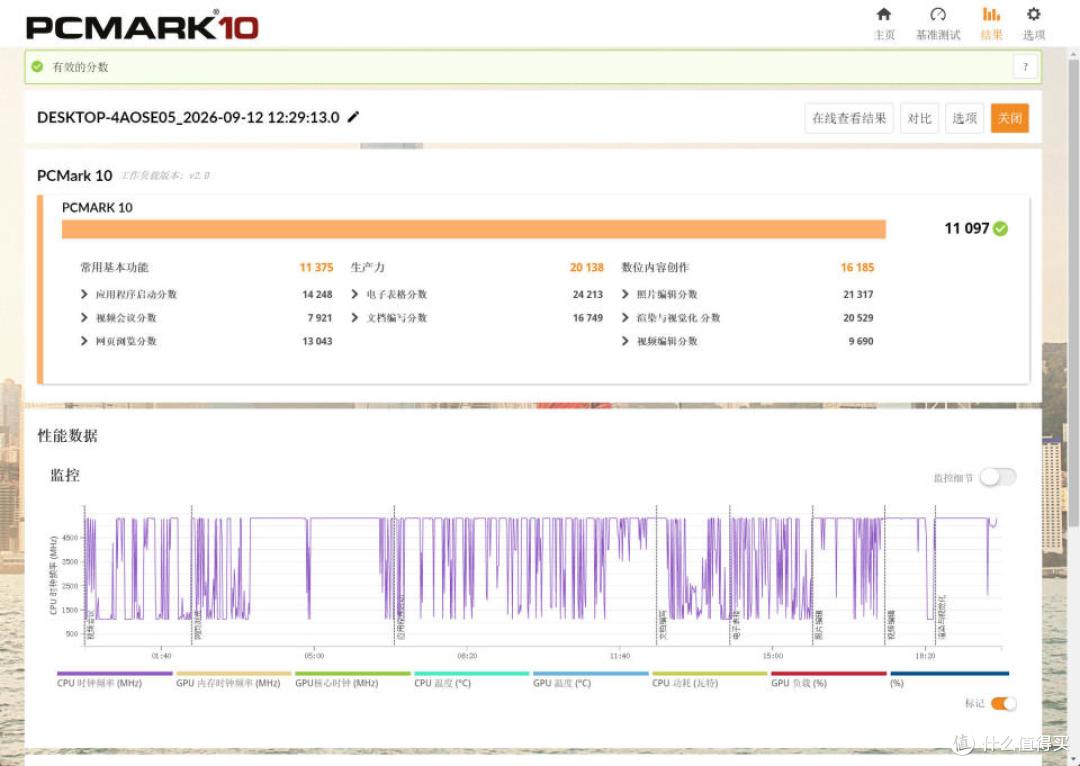Toggle the 标记 markers switch
Viewport: 1080px width, 766px height.
(x=1004, y=703)
